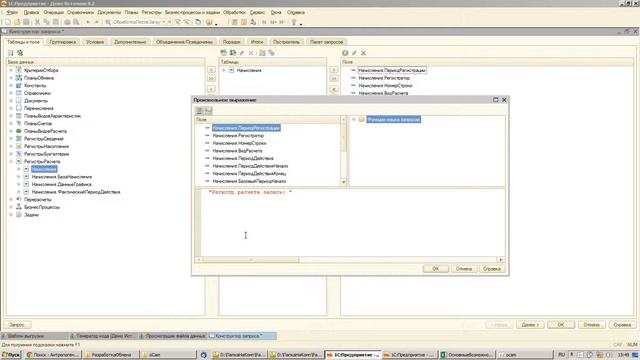Expand the КритерииОтбора tree node
This screenshot has width=640, height=360.
pyautogui.click(x=11, y=70)
